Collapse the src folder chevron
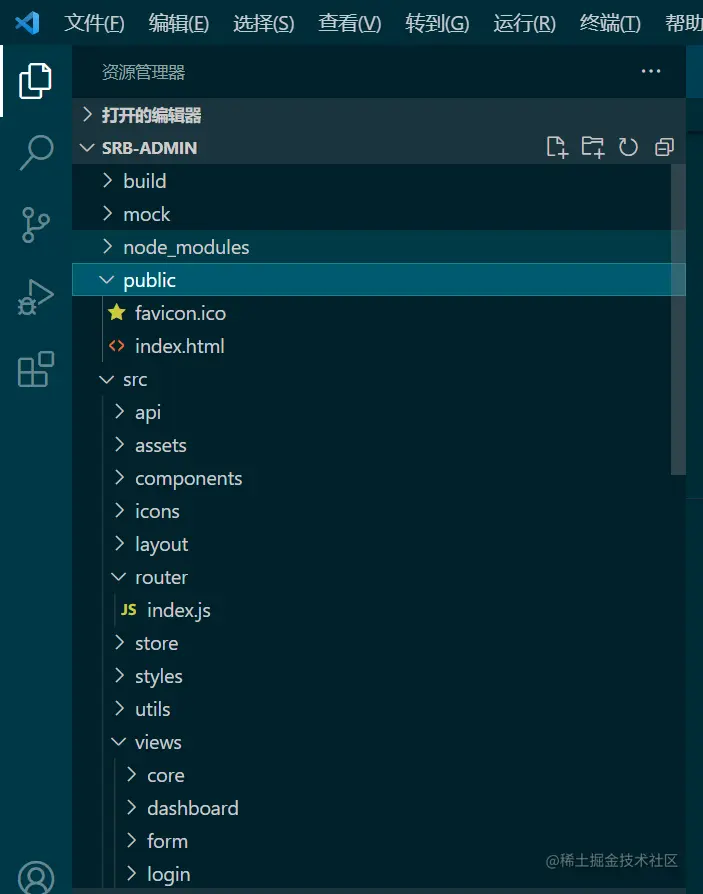The height and width of the screenshot is (894, 703). 107,379
